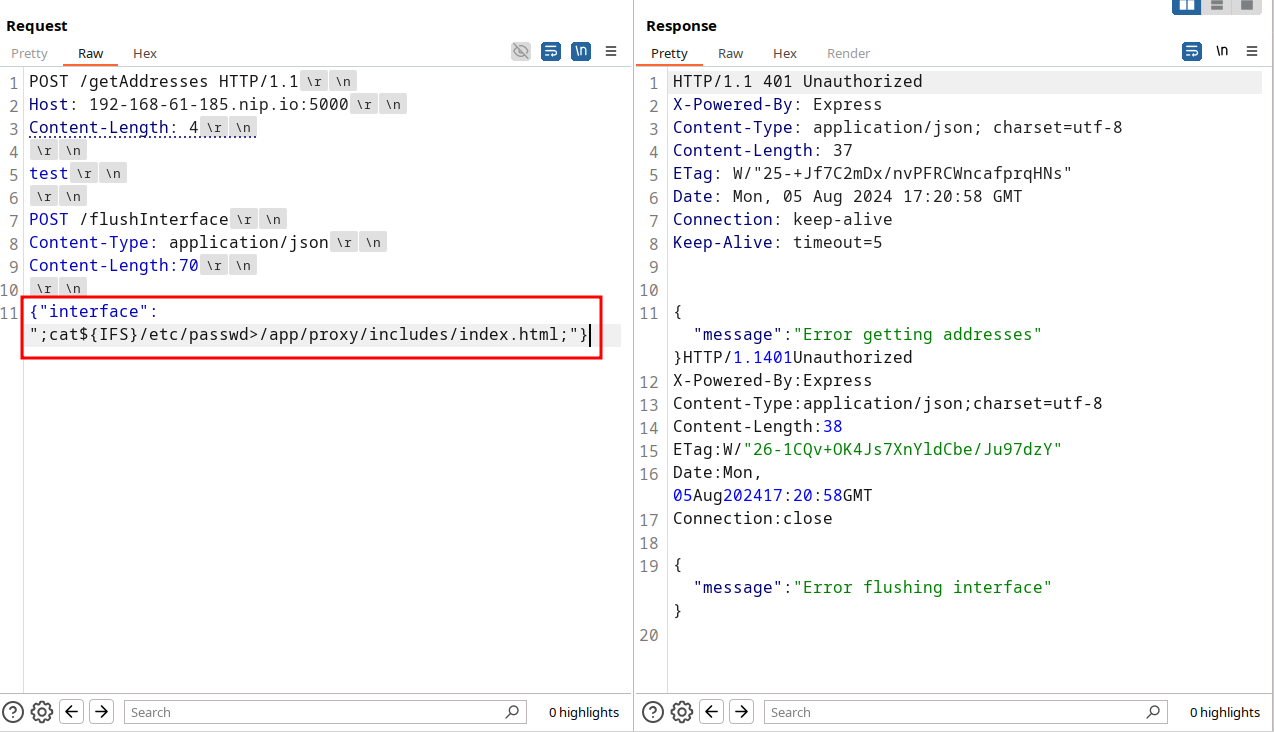Open the Render tab in Response panel
This screenshot has width=1274, height=732.
click(849, 53)
